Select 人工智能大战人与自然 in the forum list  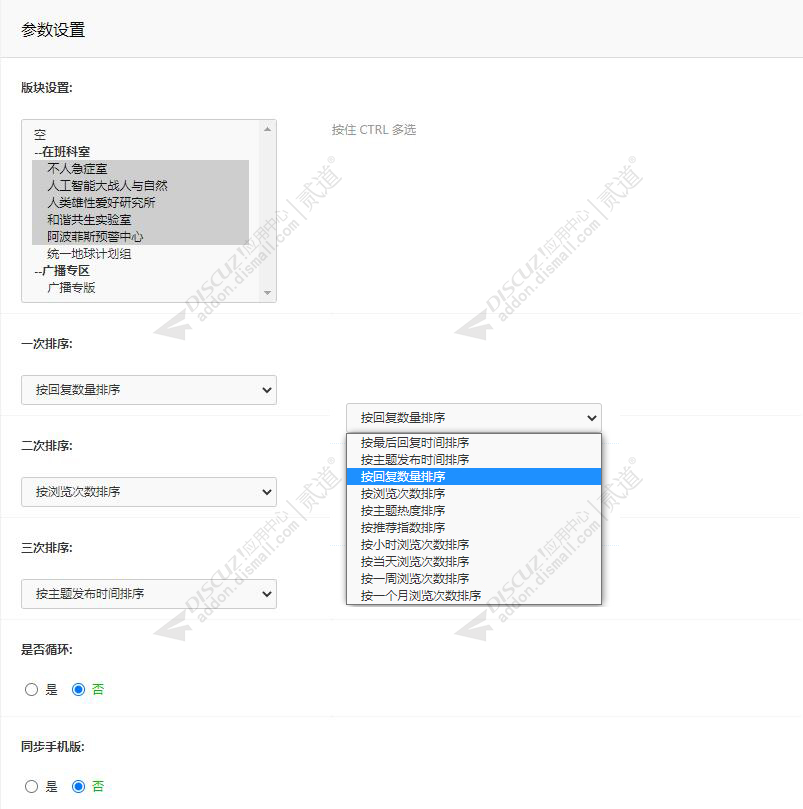140,186
